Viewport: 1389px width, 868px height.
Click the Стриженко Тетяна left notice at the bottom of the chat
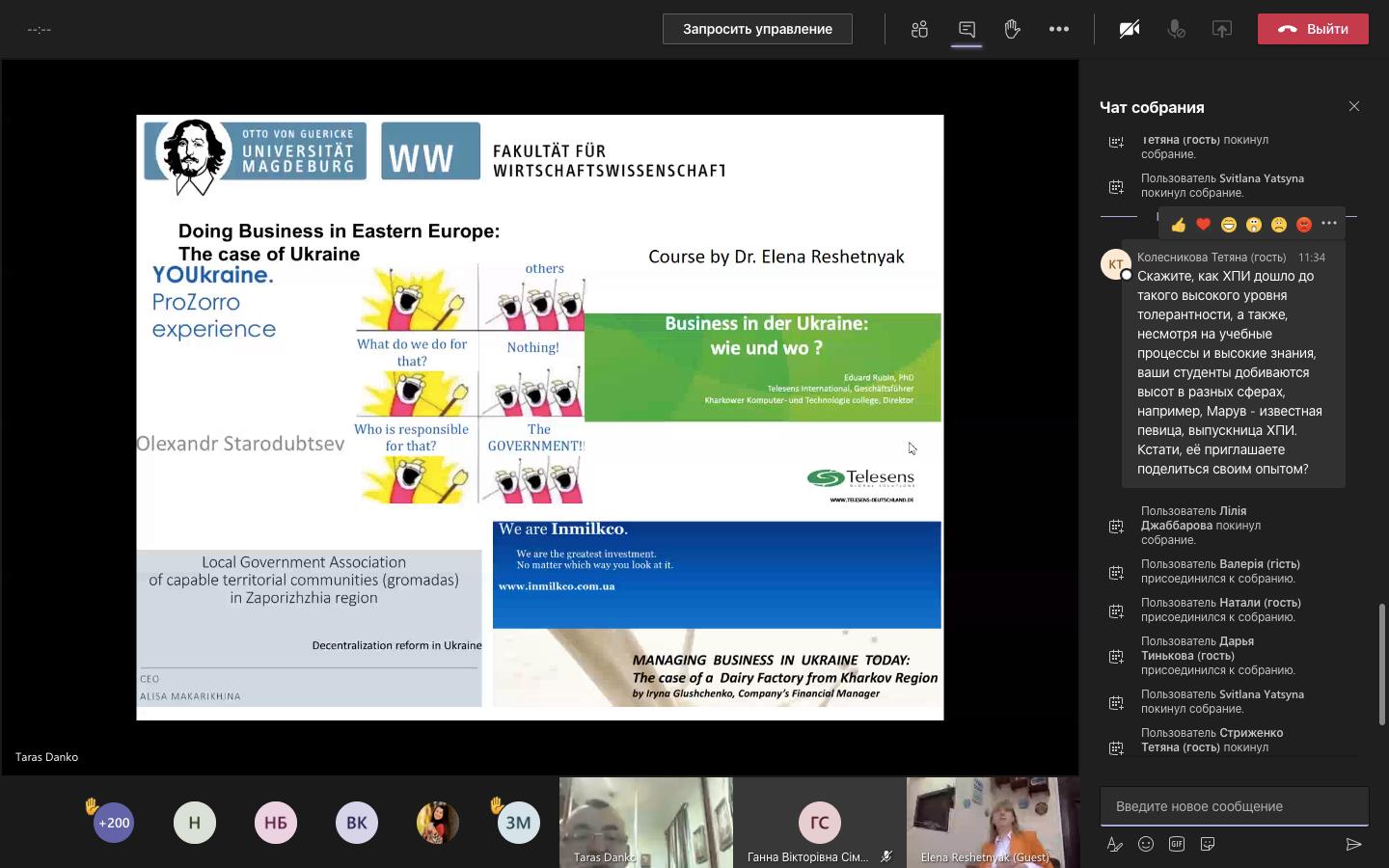coord(1212,741)
